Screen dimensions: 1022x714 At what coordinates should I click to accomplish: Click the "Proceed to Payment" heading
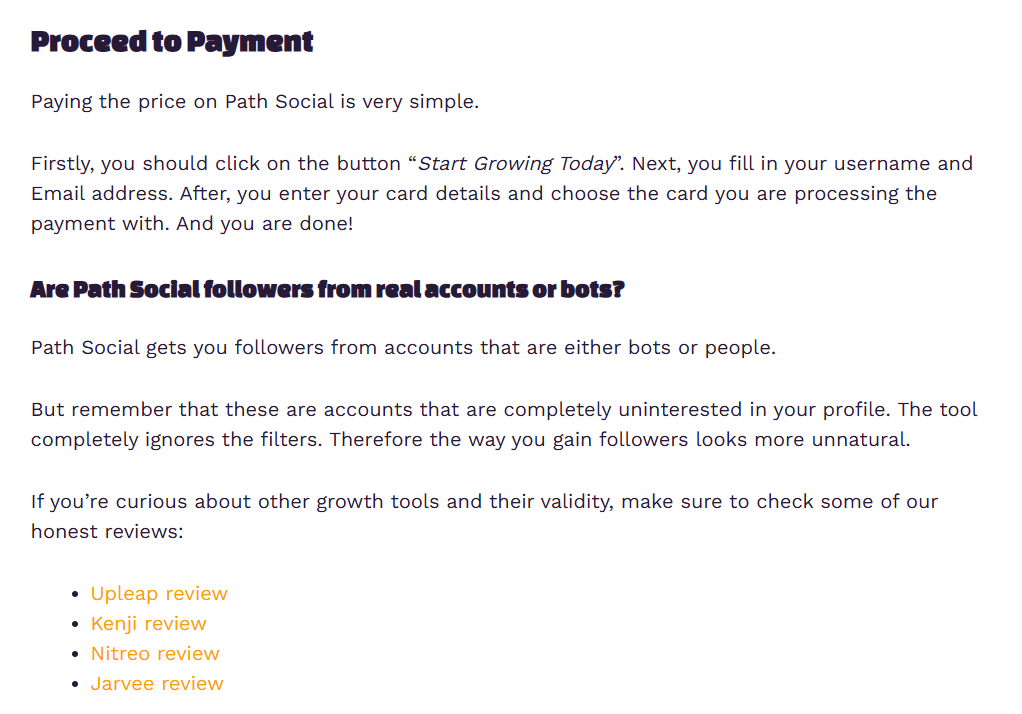pyautogui.click(x=172, y=42)
